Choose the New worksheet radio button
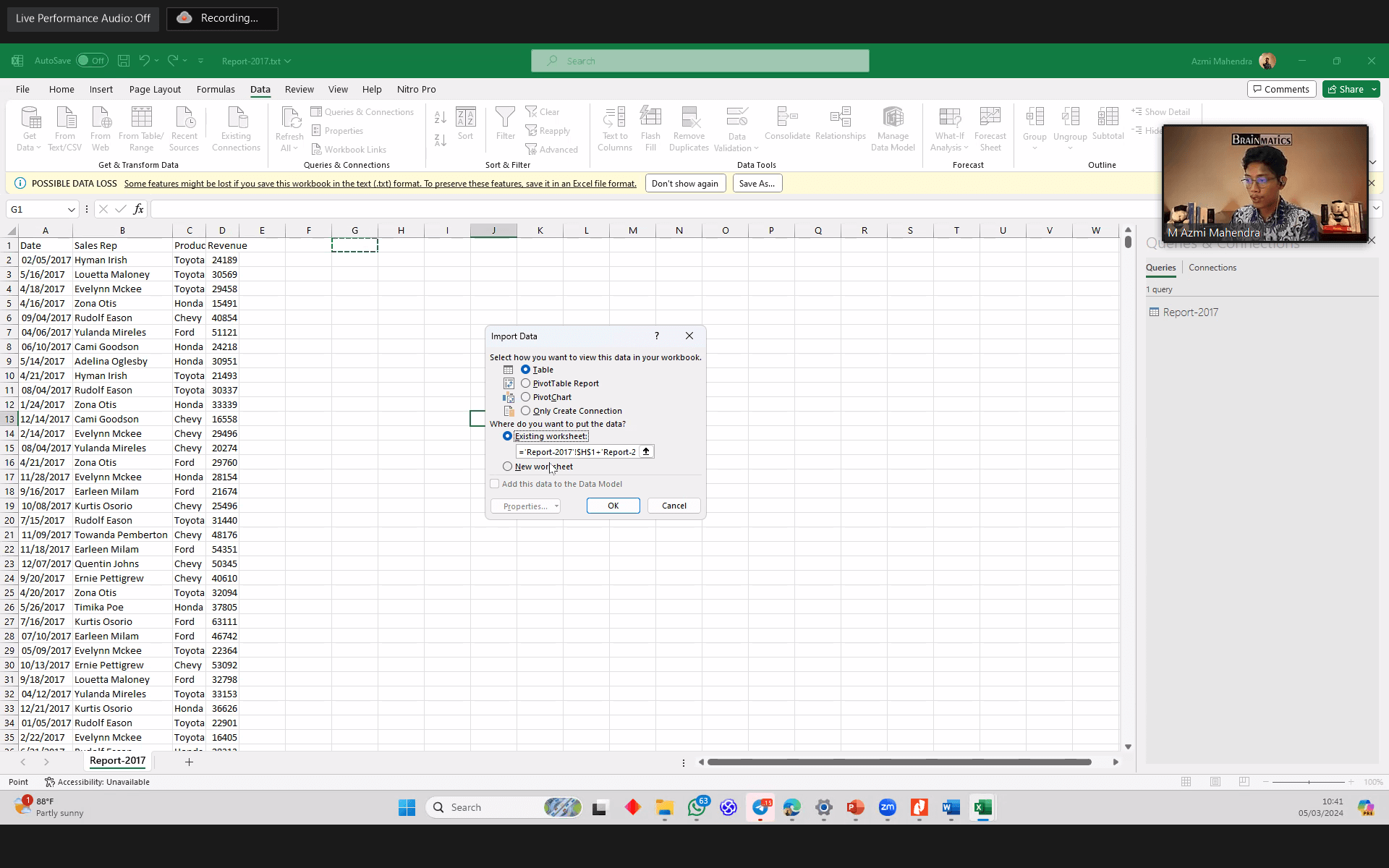 point(507,467)
